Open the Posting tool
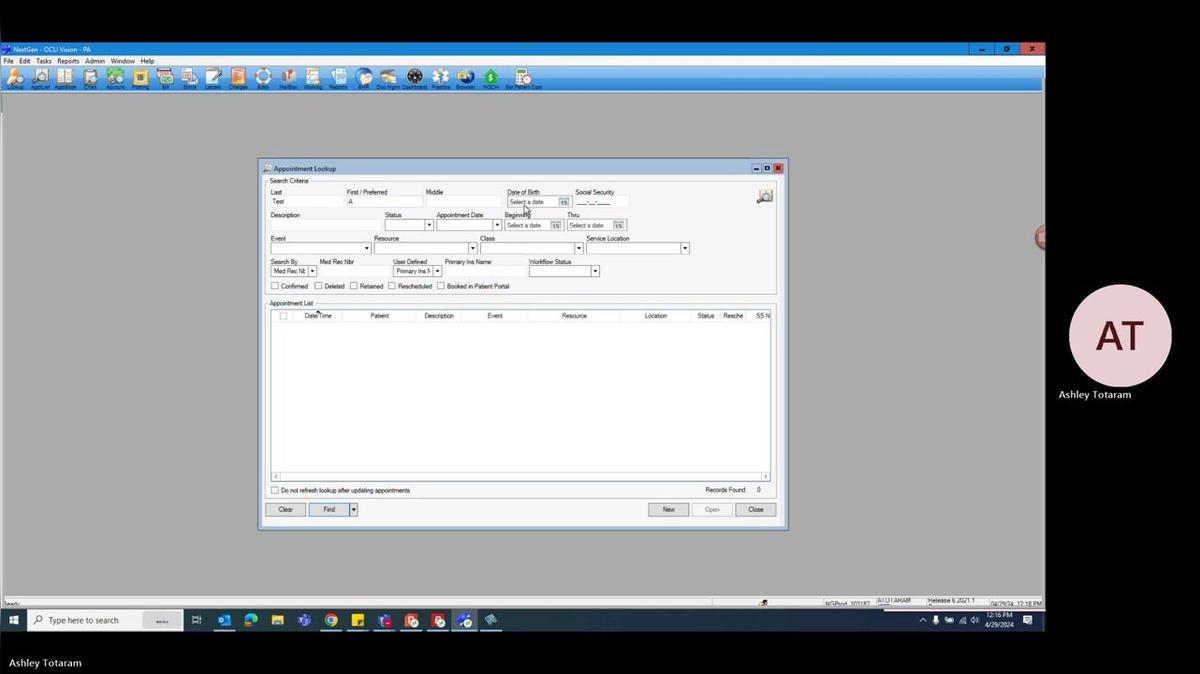The width and height of the screenshot is (1200, 674). click(140, 78)
